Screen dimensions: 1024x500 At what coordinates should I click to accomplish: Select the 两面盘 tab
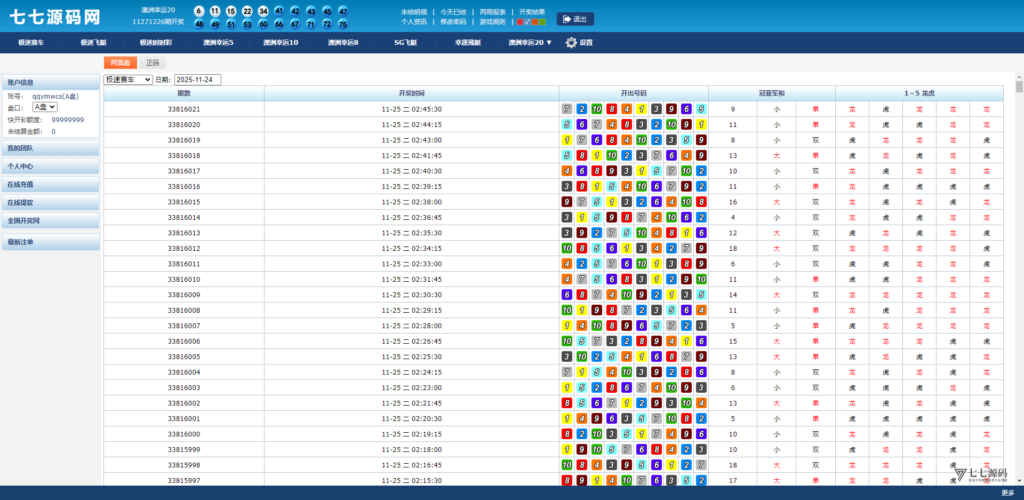click(120, 63)
